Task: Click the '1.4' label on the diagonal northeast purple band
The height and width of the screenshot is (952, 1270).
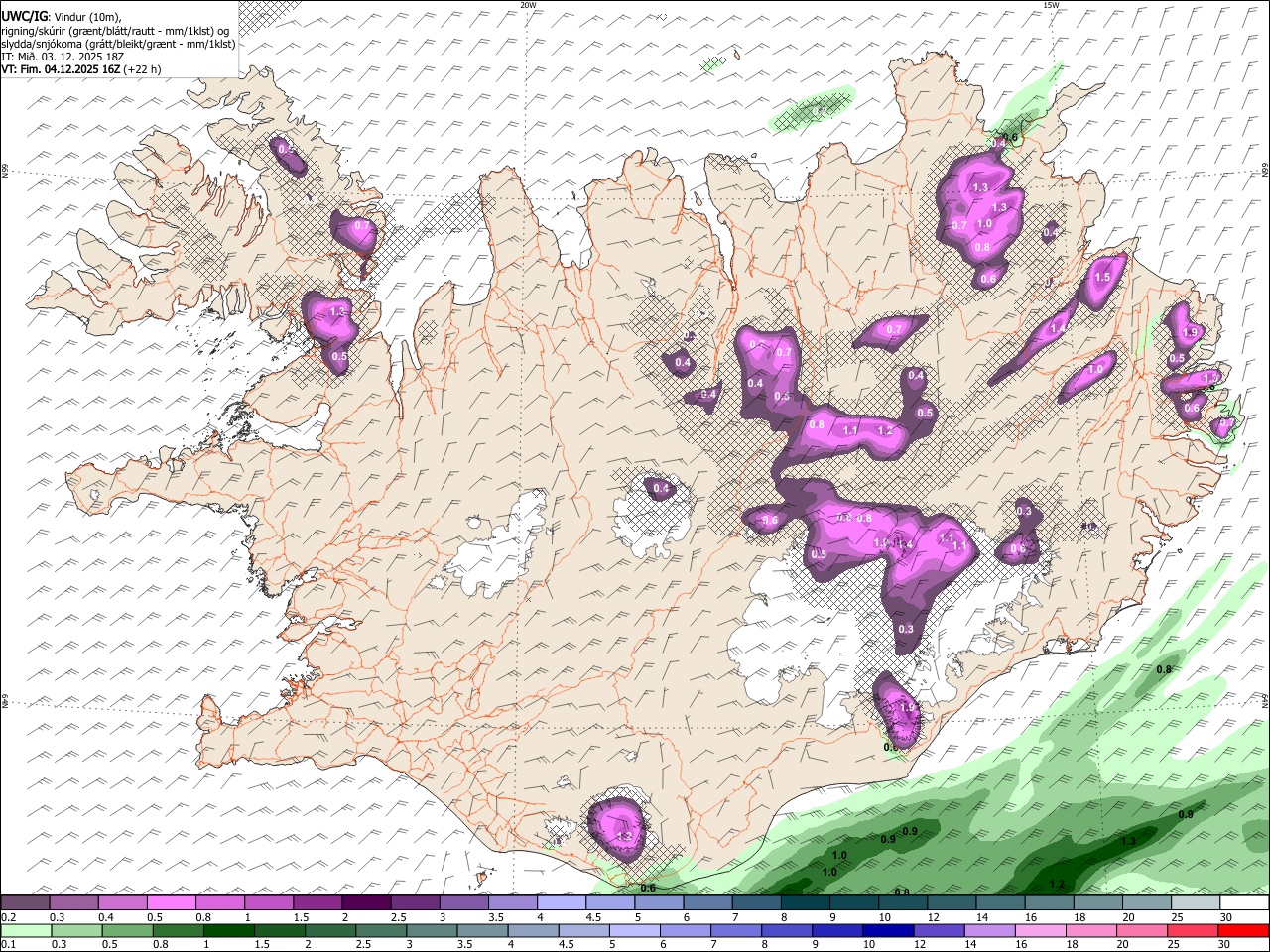Action: (x=1059, y=329)
